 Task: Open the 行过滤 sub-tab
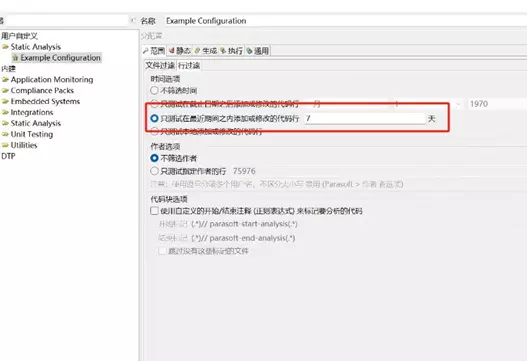click(x=189, y=65)
